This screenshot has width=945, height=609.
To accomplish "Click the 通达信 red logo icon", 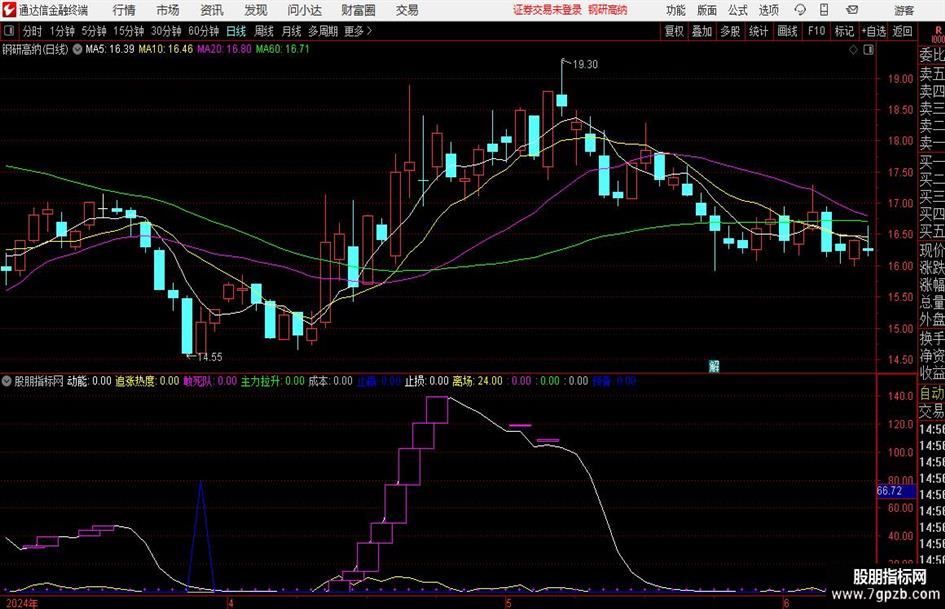I will pyautogui.click(x=8, y=10).
